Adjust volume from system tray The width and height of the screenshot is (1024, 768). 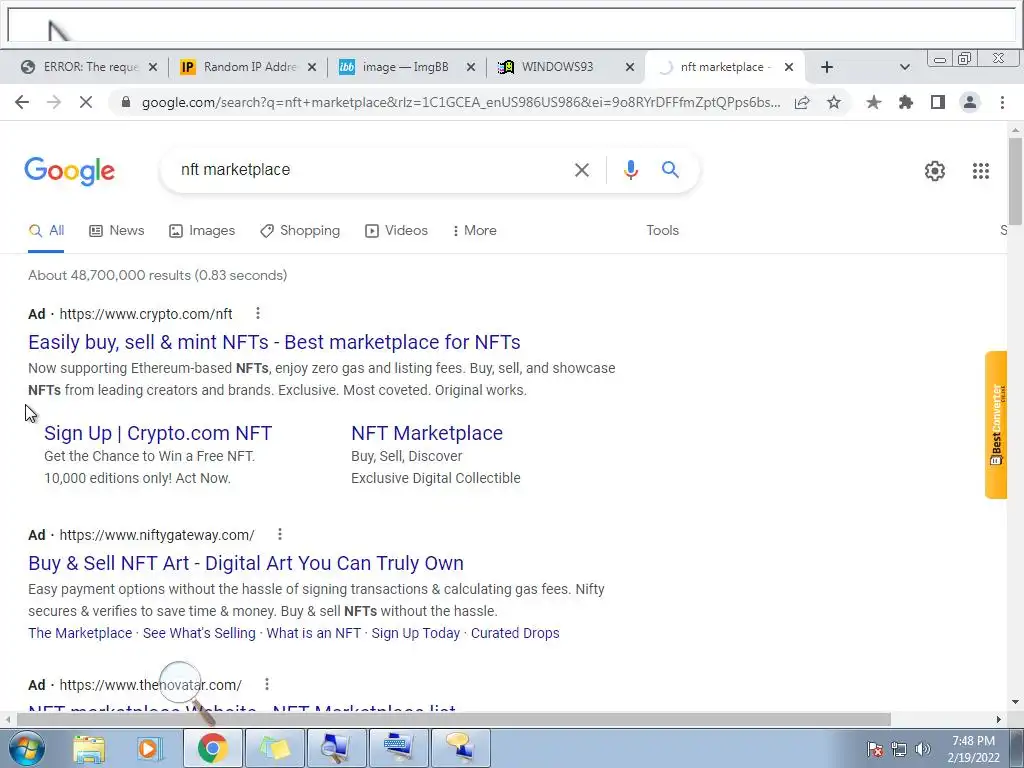(923, 749)
